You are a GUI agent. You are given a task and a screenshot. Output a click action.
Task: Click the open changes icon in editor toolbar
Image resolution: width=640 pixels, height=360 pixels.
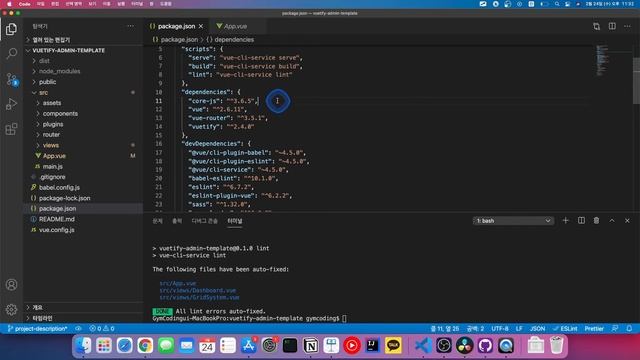tap(596, 27)
